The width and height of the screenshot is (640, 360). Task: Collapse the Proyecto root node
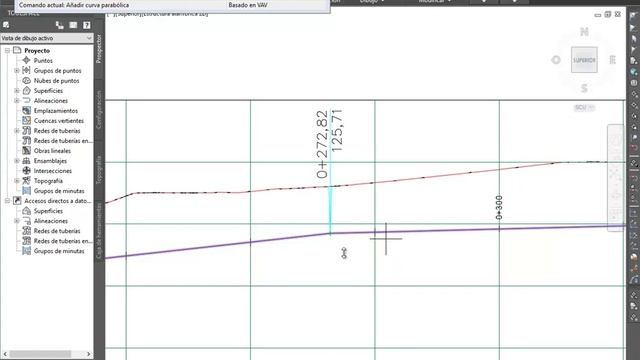coord(7,51)
